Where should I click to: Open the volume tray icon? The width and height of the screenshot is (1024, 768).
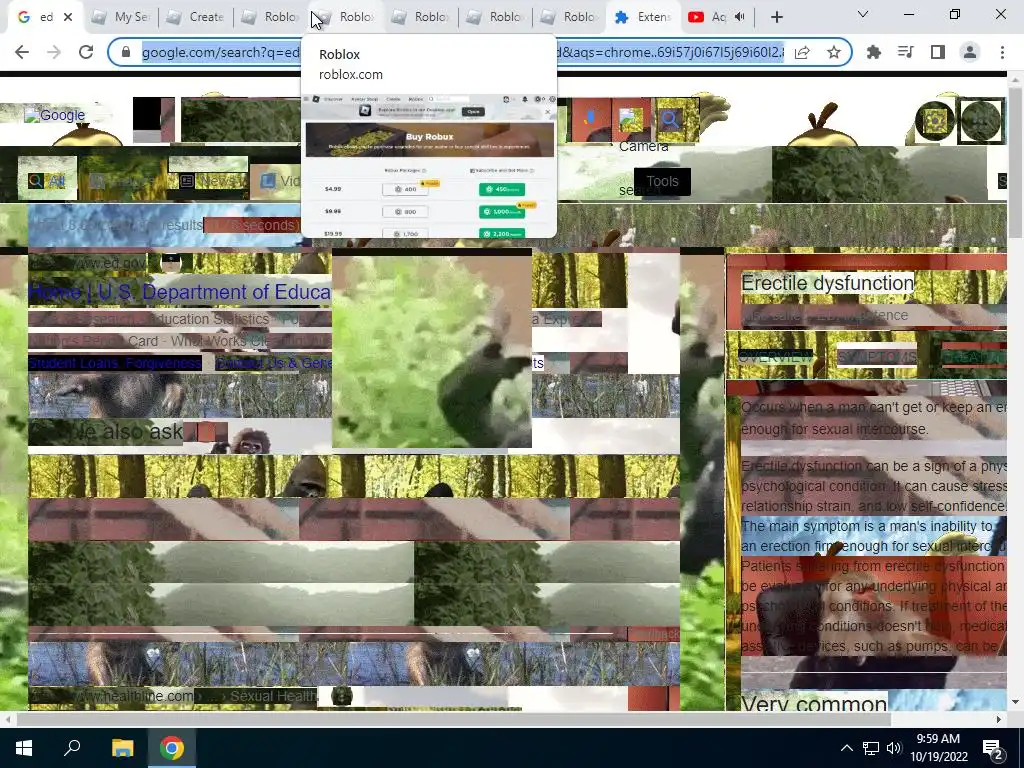tap(894, 748)
